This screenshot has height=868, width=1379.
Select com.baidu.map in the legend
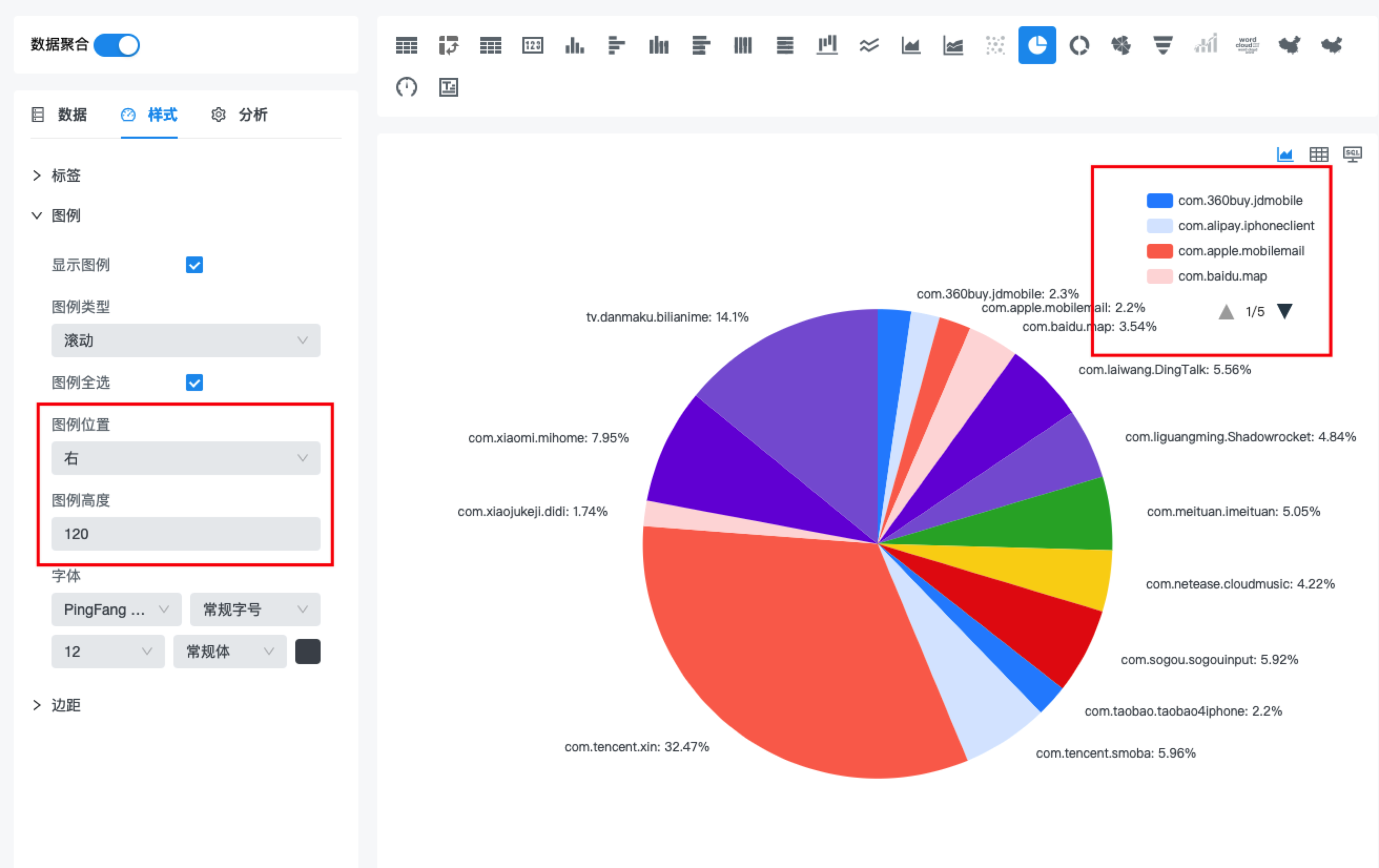[x=1223, y=276]
